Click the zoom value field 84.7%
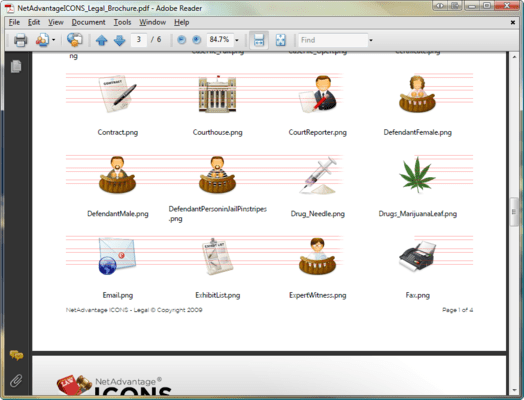This screenshot has height=400, width=524. (x=219, y=40)
